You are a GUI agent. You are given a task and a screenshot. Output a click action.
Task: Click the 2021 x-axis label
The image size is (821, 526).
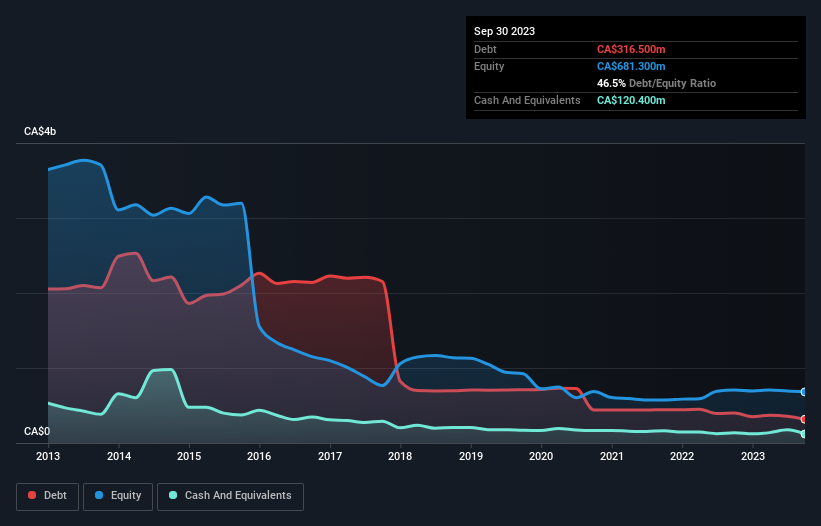click(612, 456)
